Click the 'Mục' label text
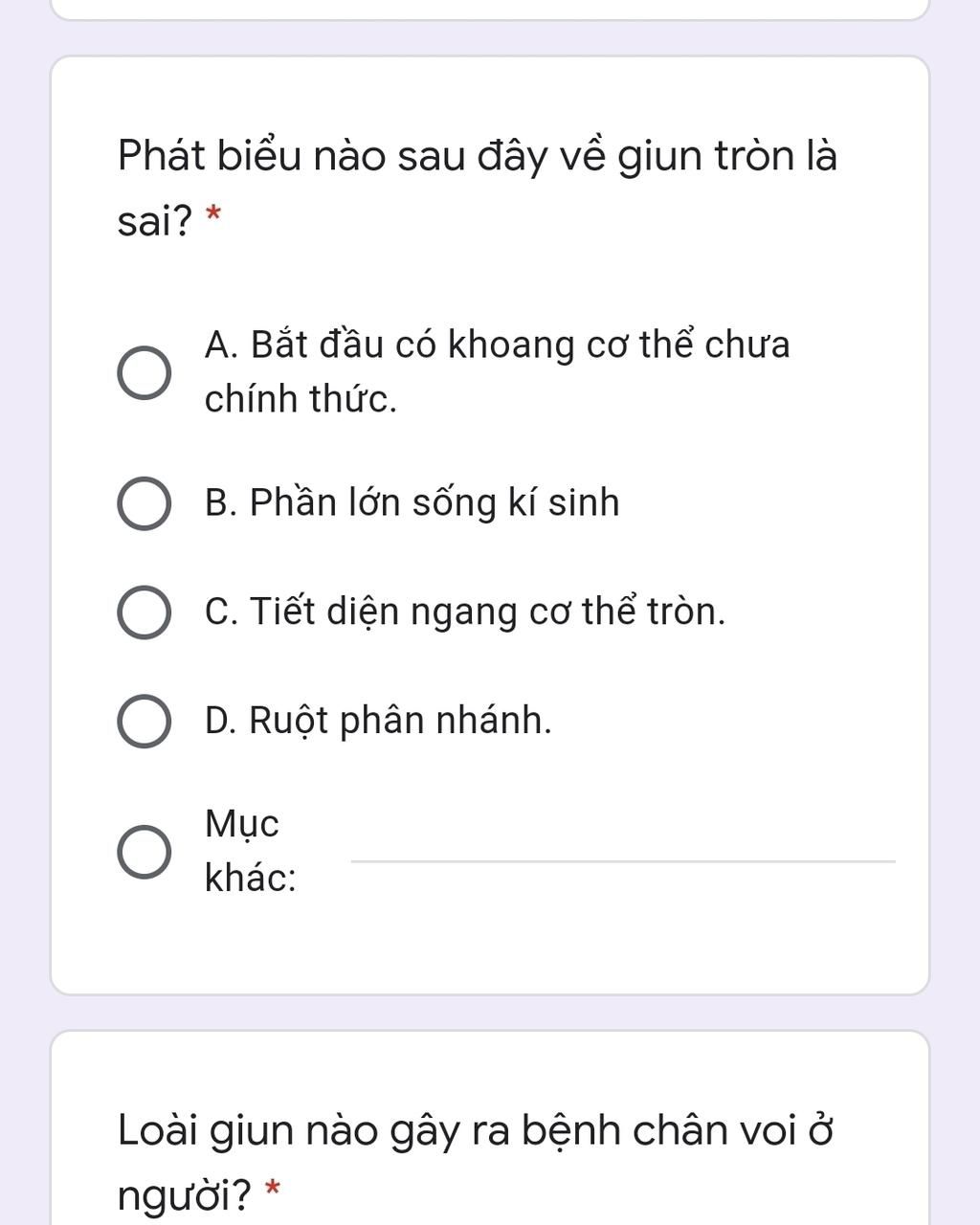Viewport: 980px width, 1225px height. click(242, 824)
